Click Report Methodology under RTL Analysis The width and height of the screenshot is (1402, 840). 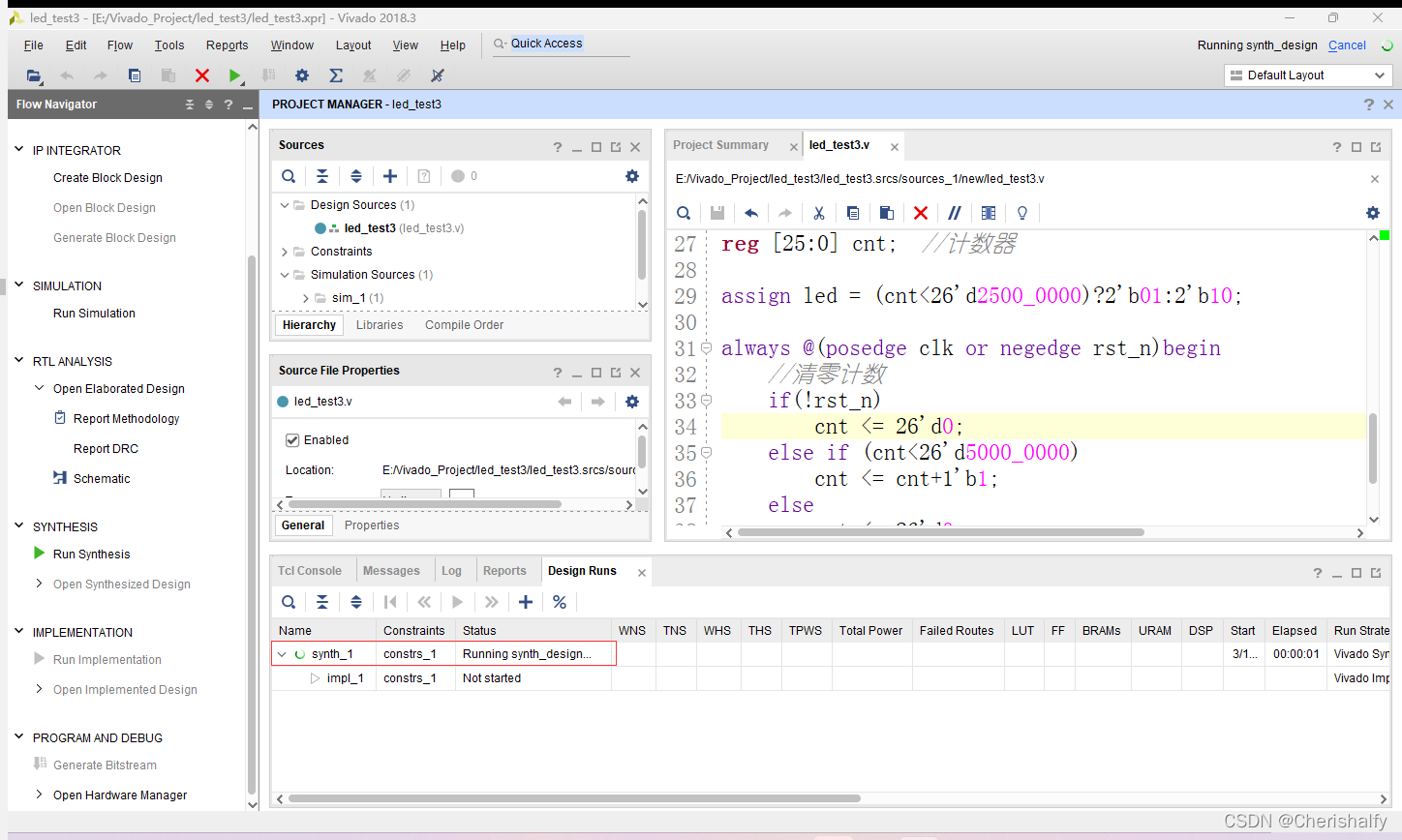pos(127,419)
